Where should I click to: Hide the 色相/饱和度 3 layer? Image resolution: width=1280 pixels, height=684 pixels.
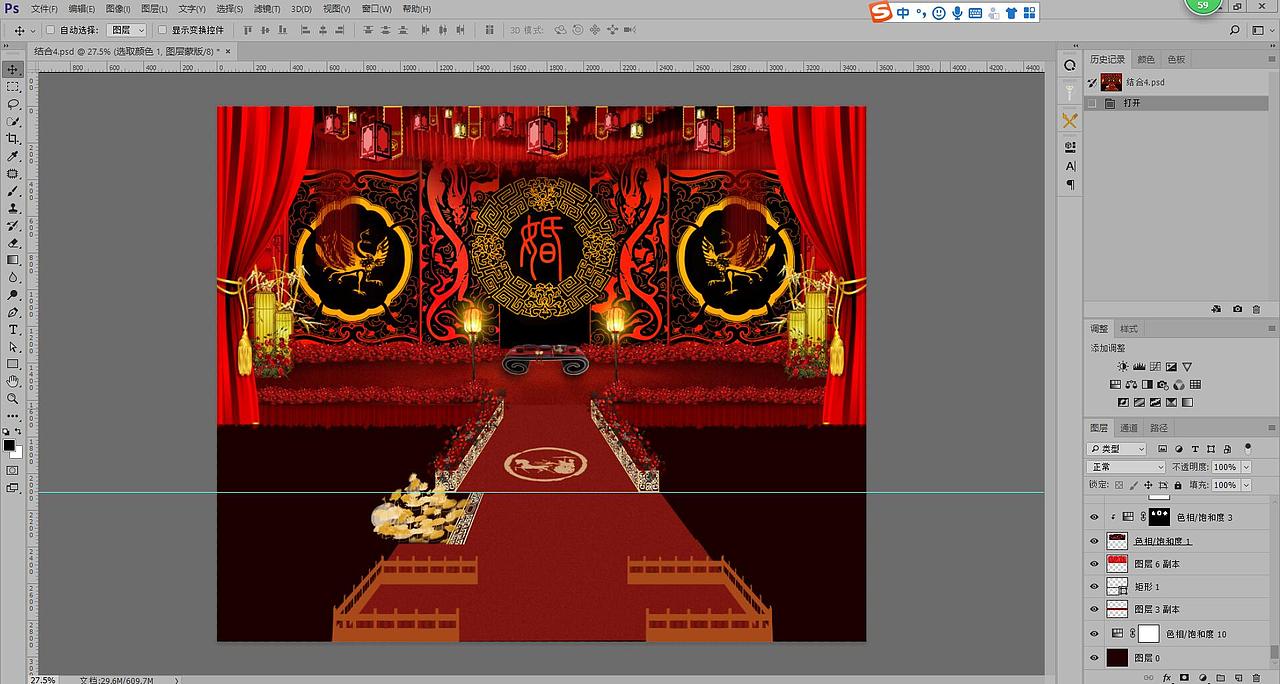pyautogui.click(x=1094, y=517)
